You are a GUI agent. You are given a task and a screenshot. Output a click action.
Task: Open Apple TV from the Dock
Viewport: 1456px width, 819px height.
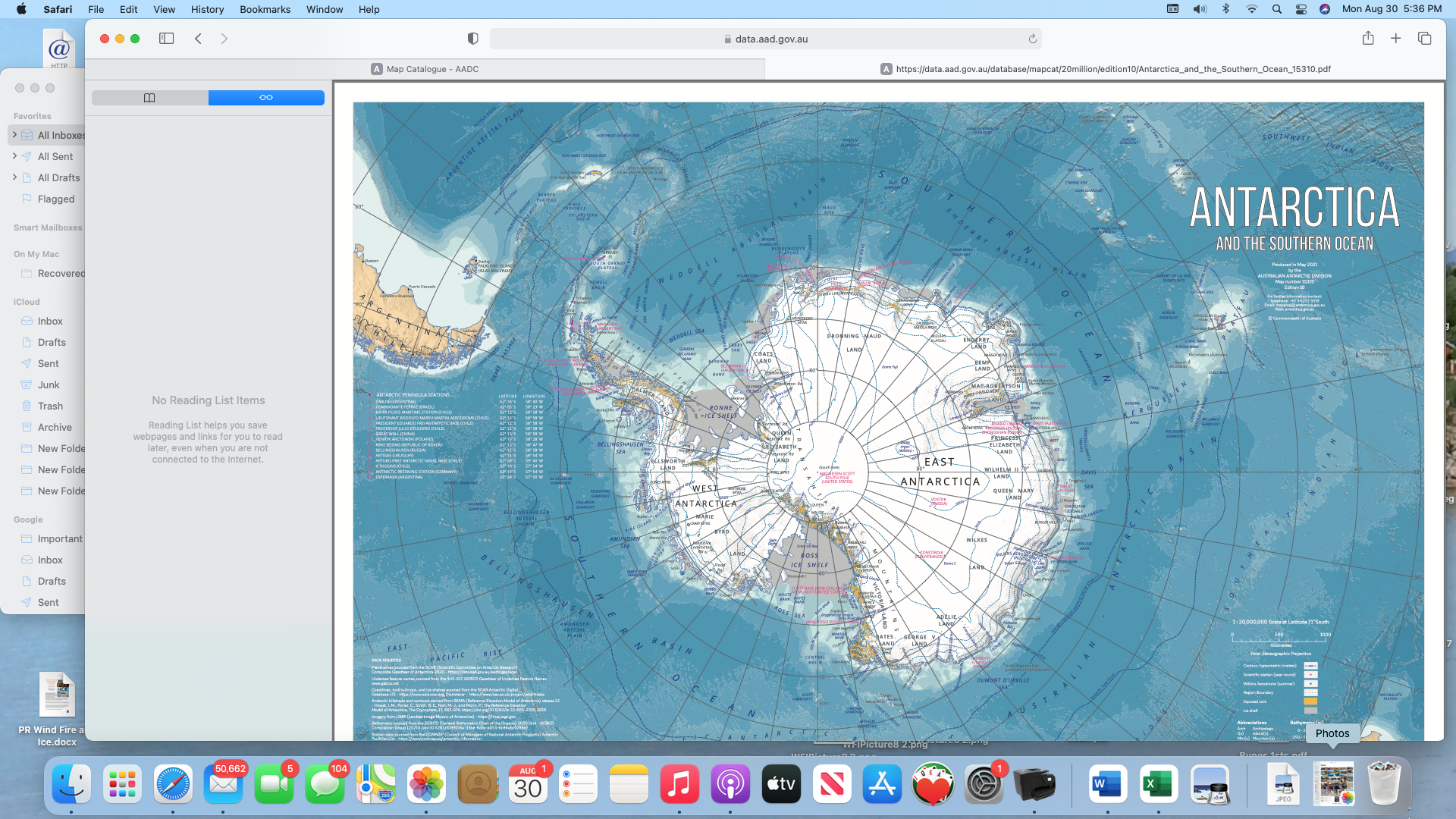click(781, 784)
